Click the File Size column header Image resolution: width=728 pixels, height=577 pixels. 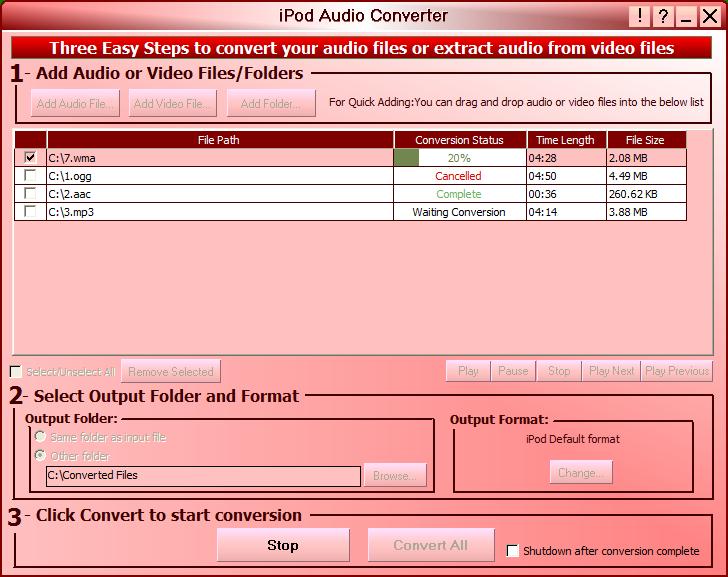646,140
